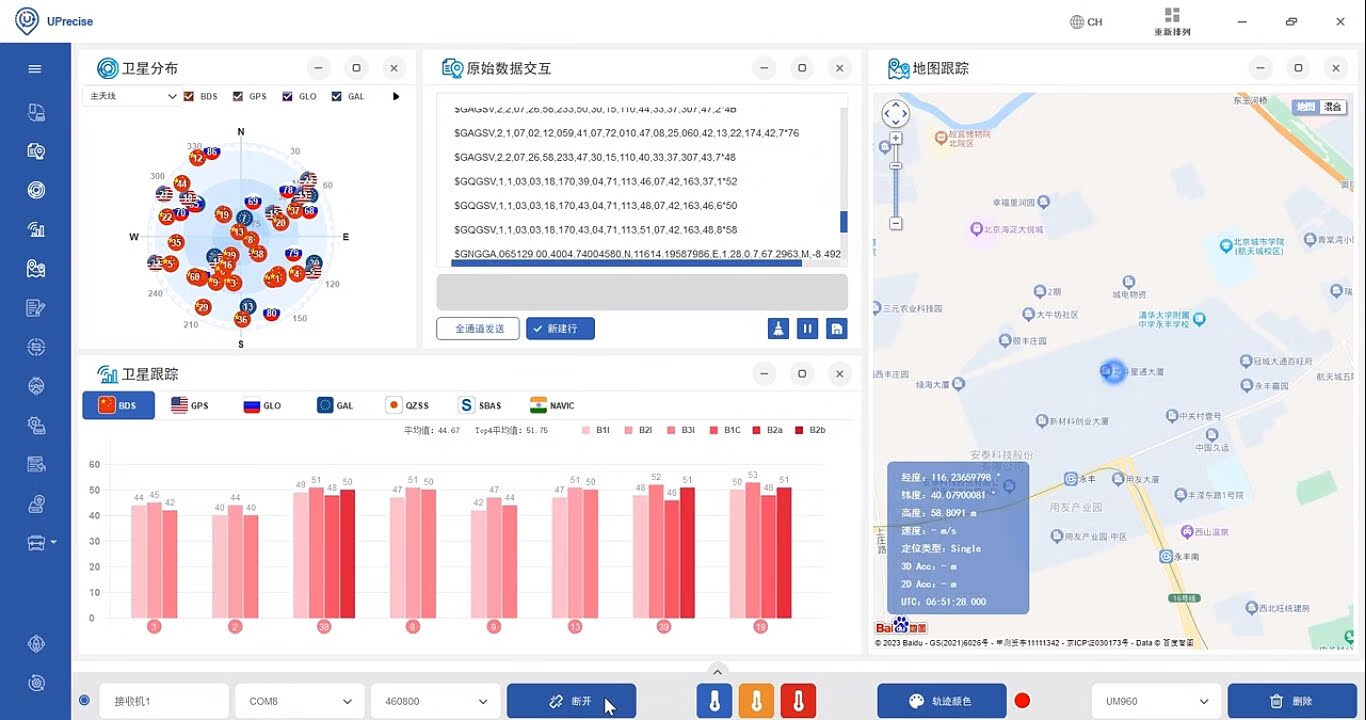Open the hamburger menu in the sidebar

click(x=35, y=69)
